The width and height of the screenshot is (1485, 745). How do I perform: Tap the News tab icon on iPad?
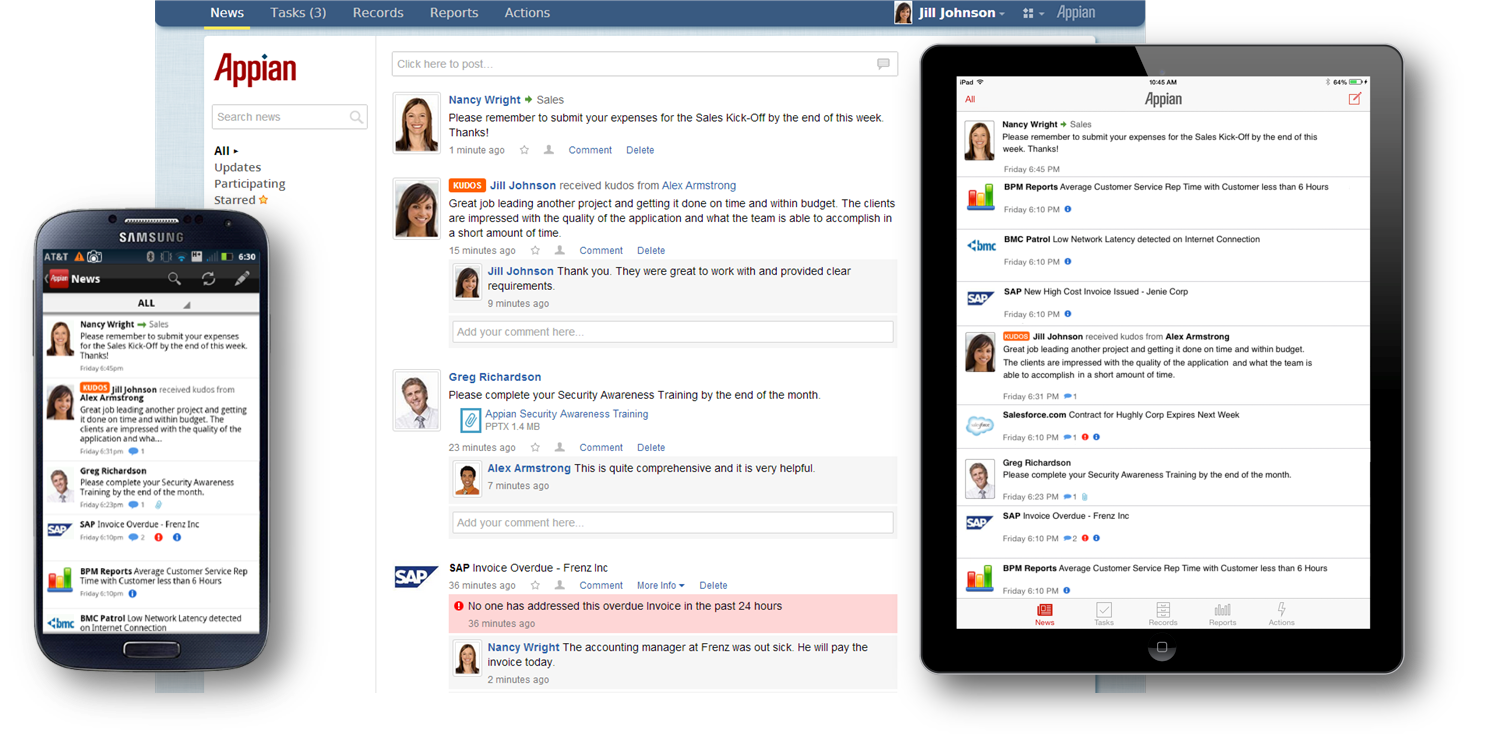(x=1044, y=614)
